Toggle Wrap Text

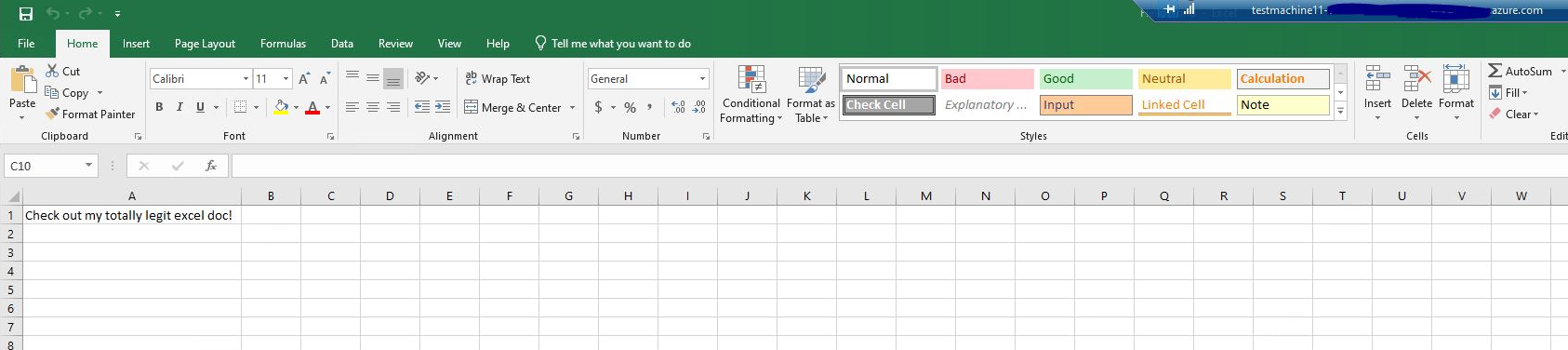tap(498, 79)
